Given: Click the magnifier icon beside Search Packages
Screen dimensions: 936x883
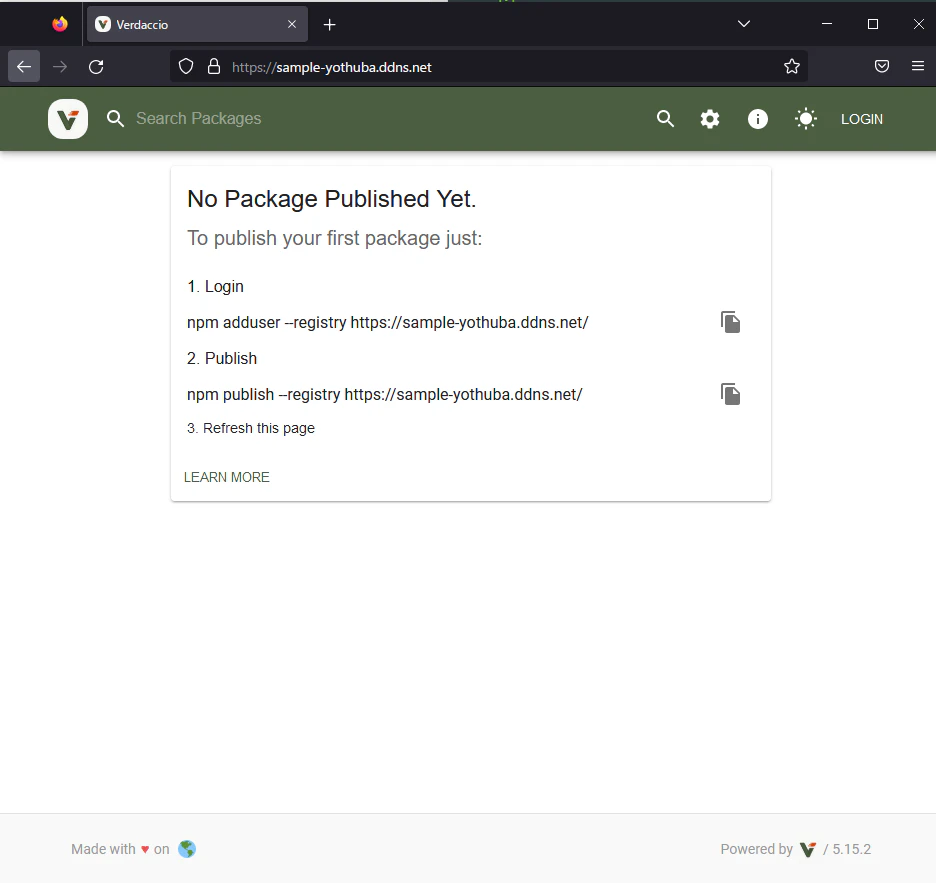Looking at the screenshot, I should 115,119.
